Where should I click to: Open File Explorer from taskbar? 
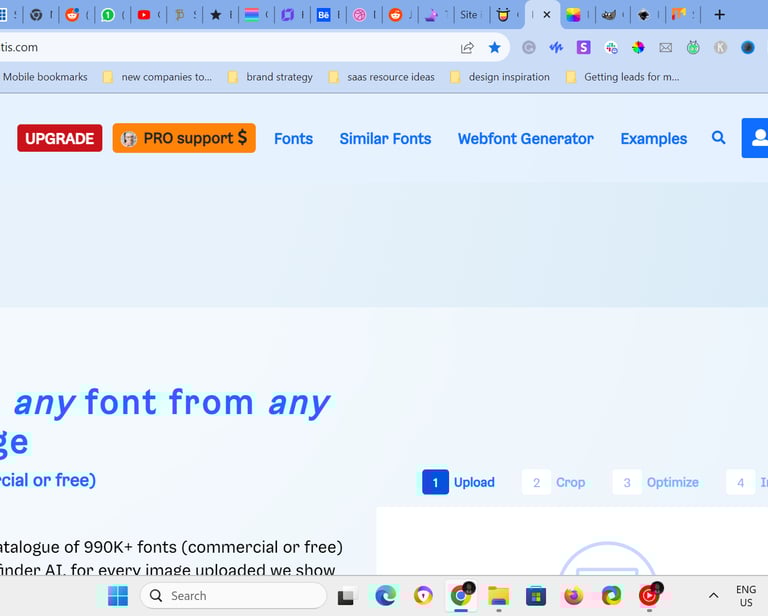point(499,596)
